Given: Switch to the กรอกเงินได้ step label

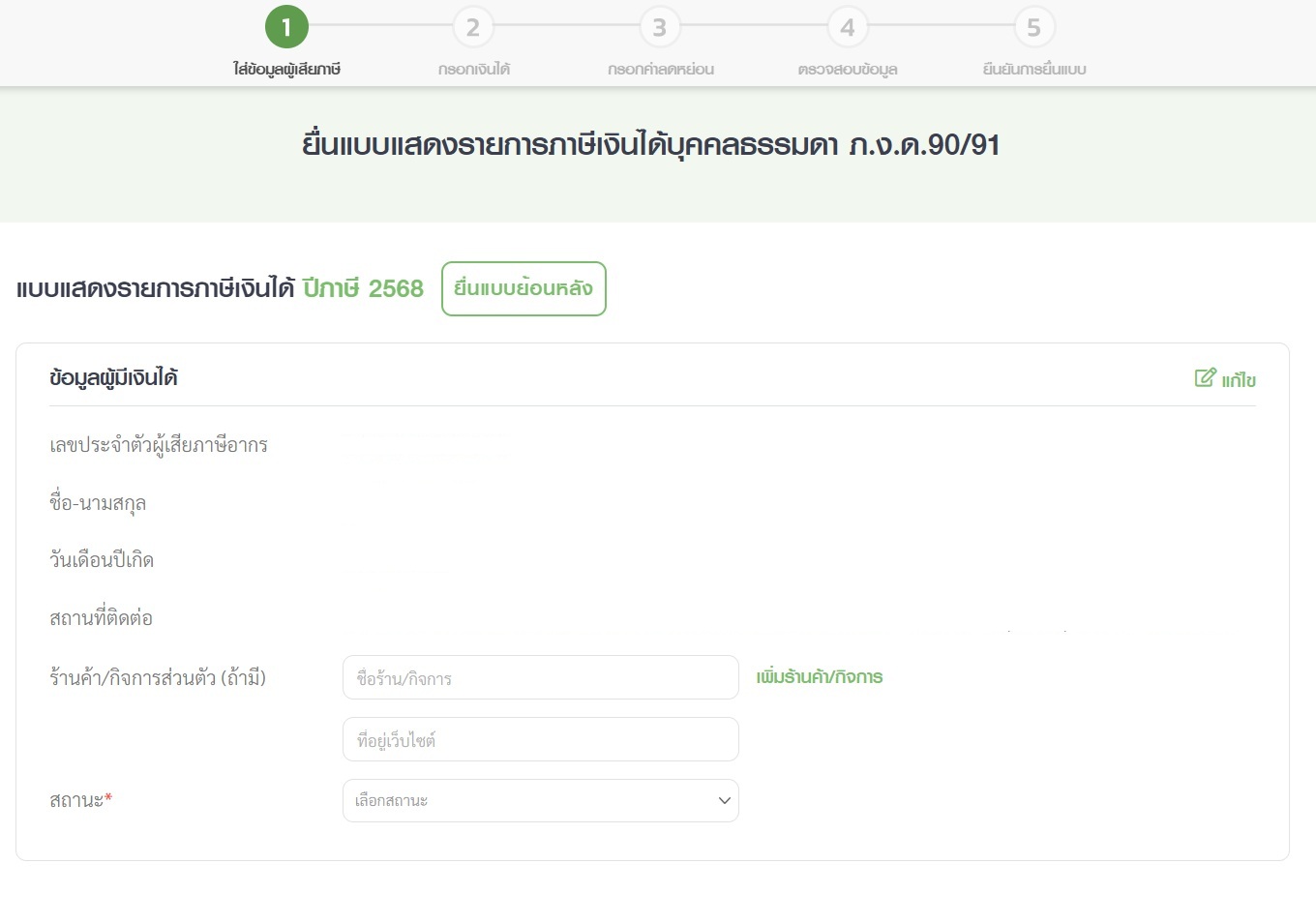Looking at the screenshot, I should pos(473,69).
